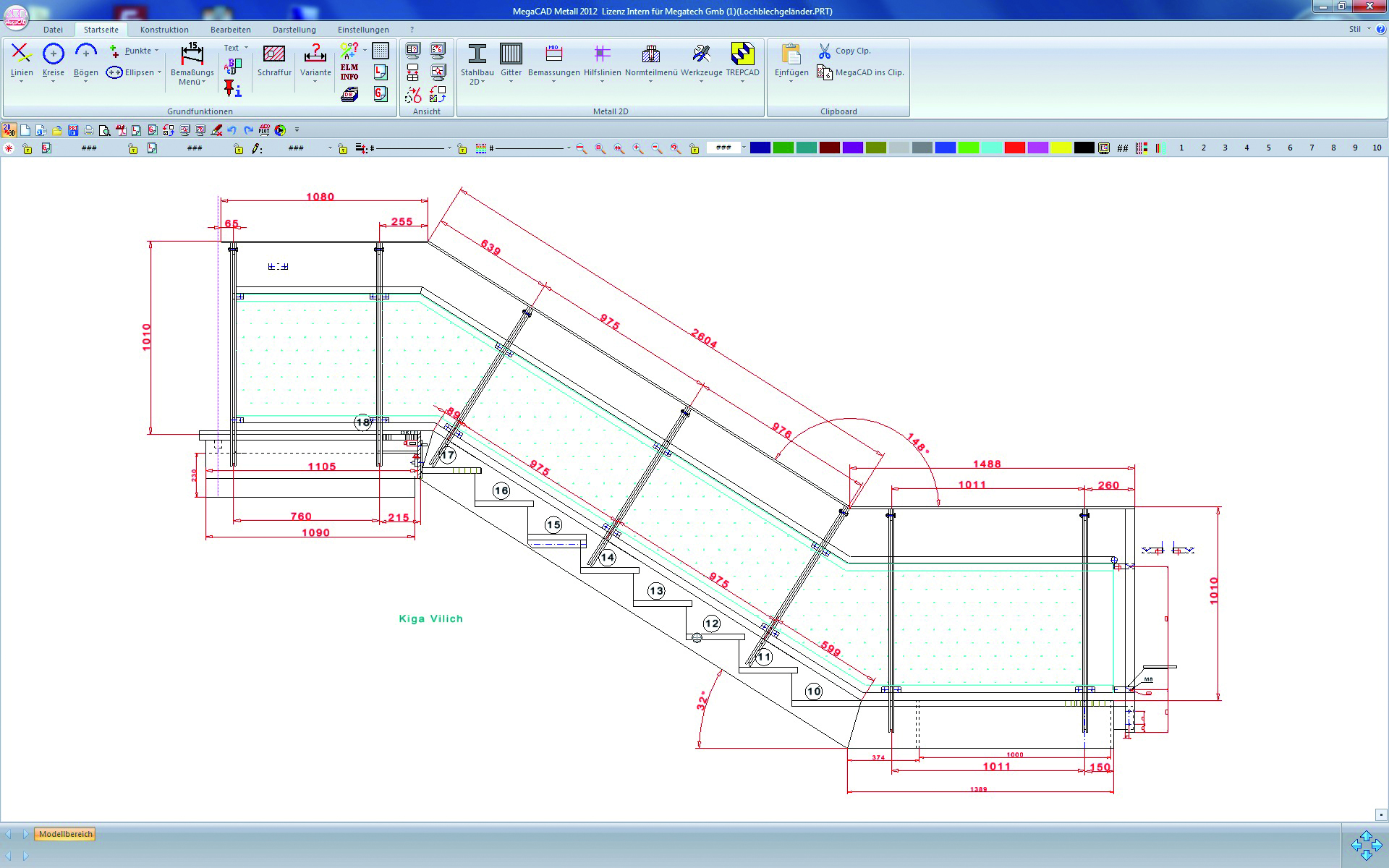Click the Modellbereich button at bottom left

pos(66,834)
